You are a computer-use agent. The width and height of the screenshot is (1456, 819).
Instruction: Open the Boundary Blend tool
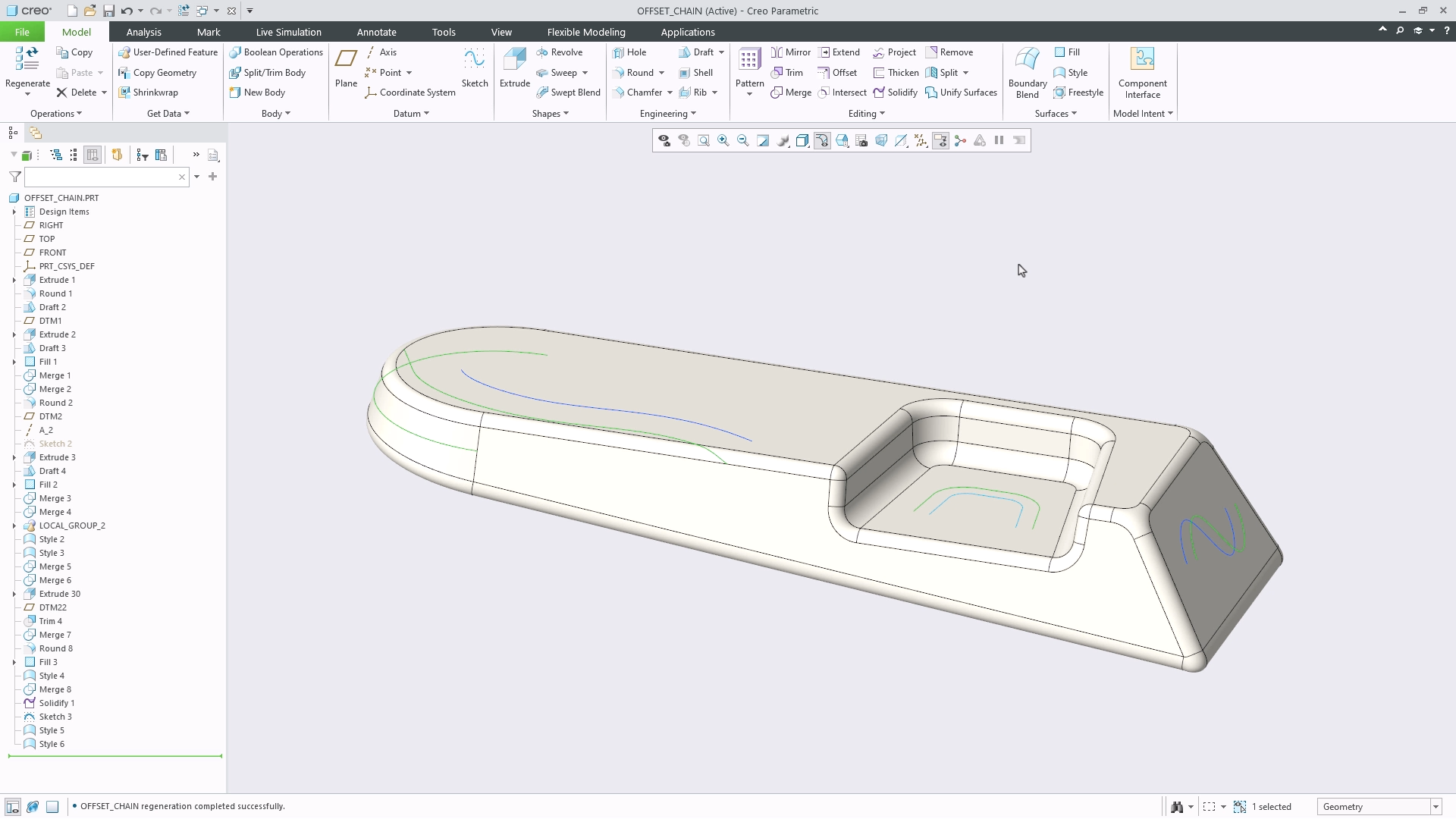[1027, 72]
